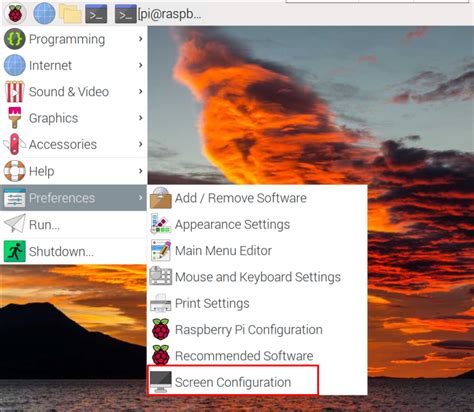Click the Raspberry Pi Configuration raspberry icon
474x412 pixels.
tap(161, 329)
